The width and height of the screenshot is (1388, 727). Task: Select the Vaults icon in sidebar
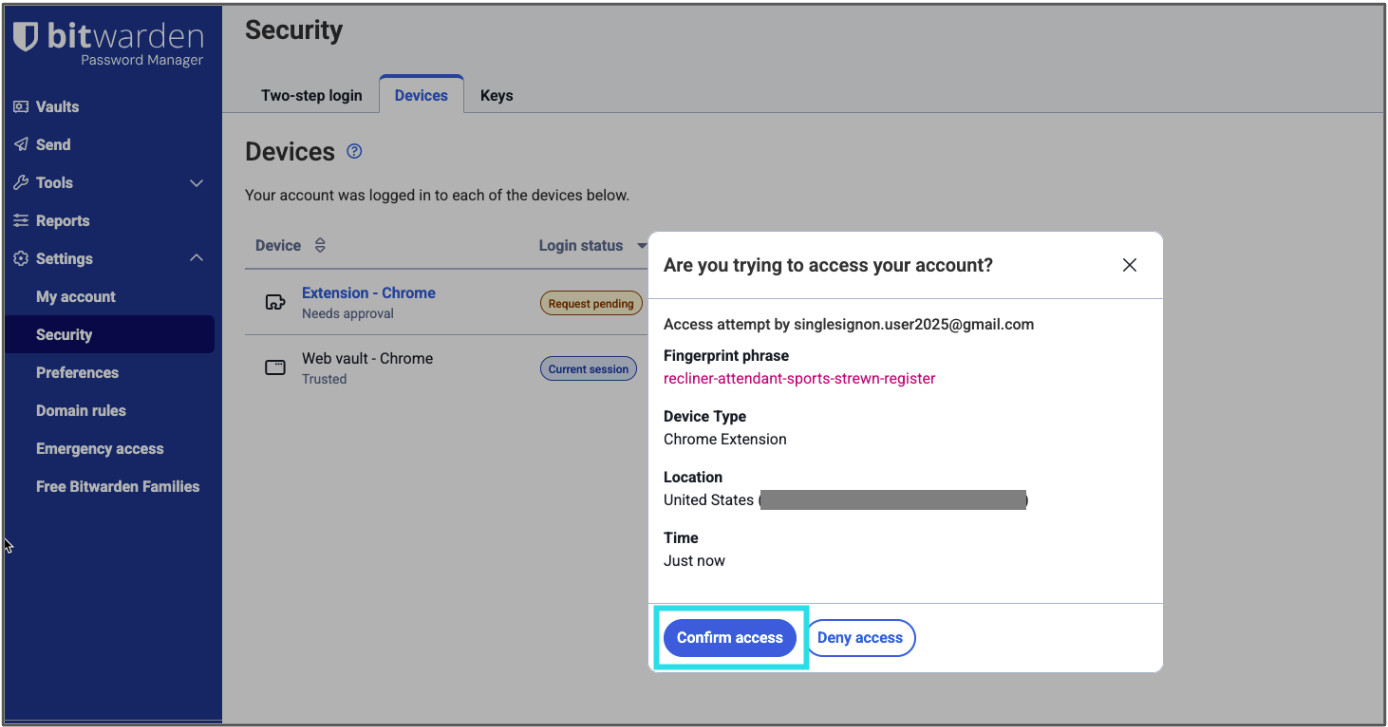(21, 106)
